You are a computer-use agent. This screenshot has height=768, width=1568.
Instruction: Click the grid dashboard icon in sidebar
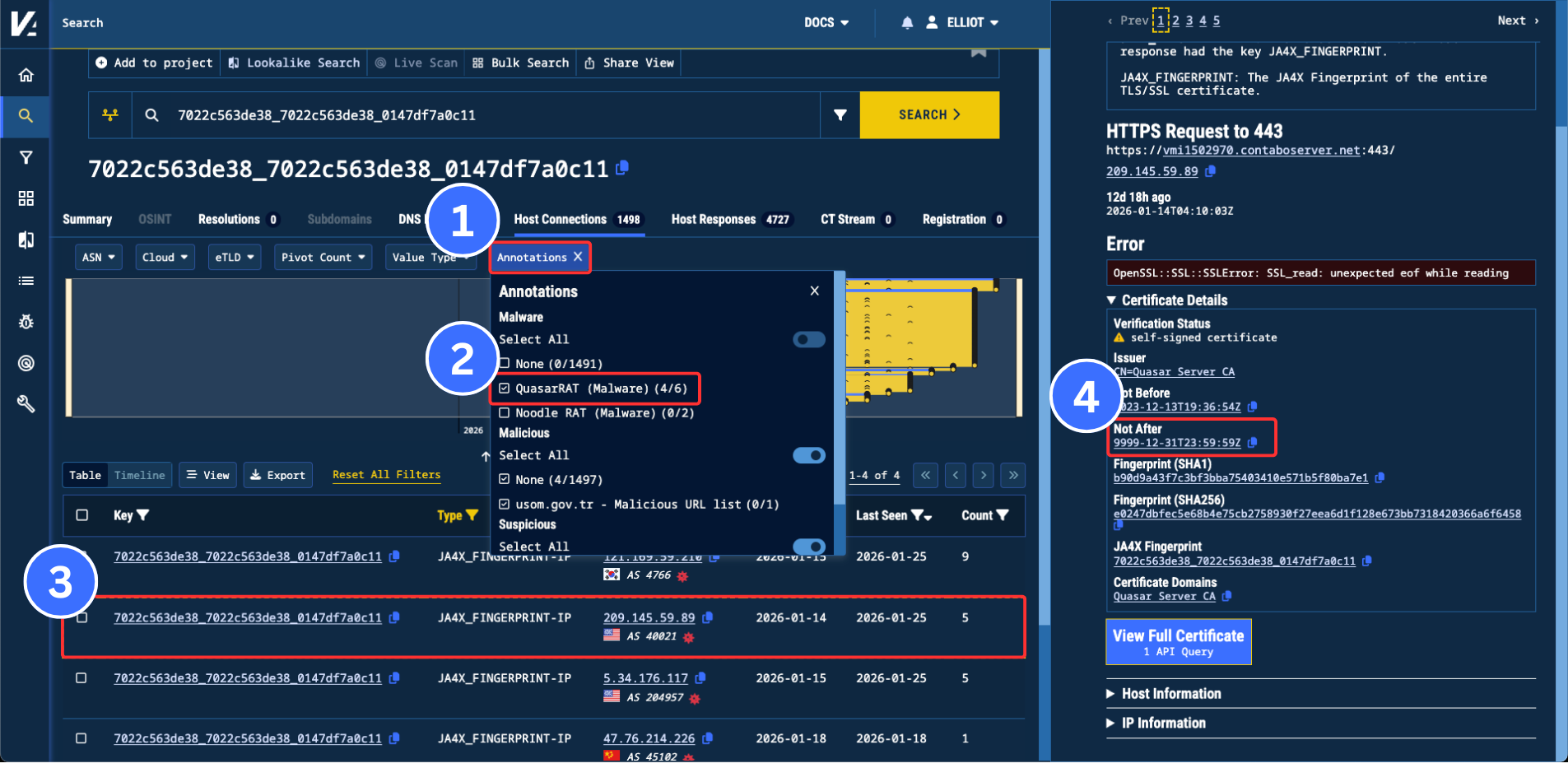[26, 198]
